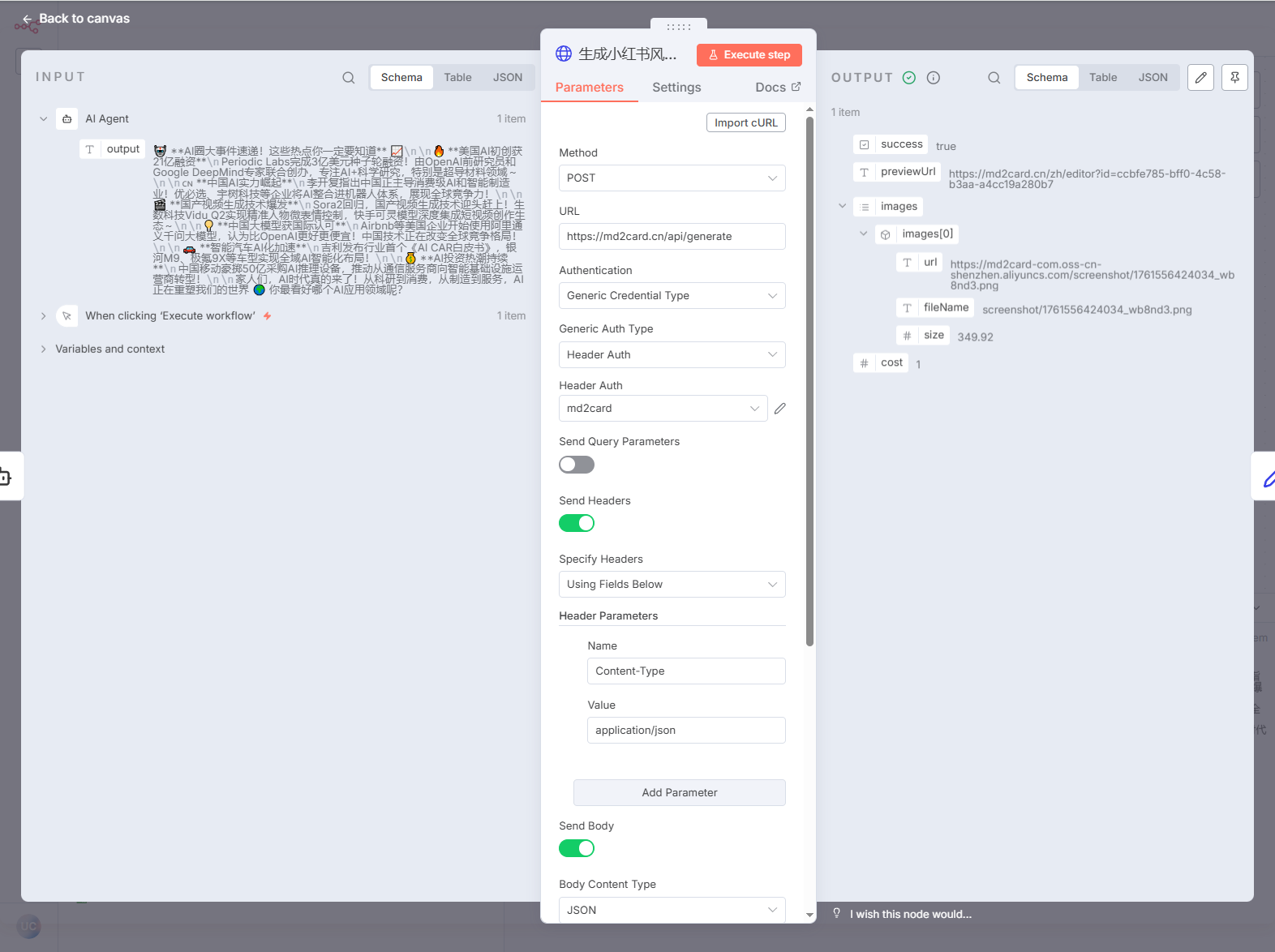Click the manual trigger cursor icon
The image size is (1275, 952).
[x=67, y=316]
